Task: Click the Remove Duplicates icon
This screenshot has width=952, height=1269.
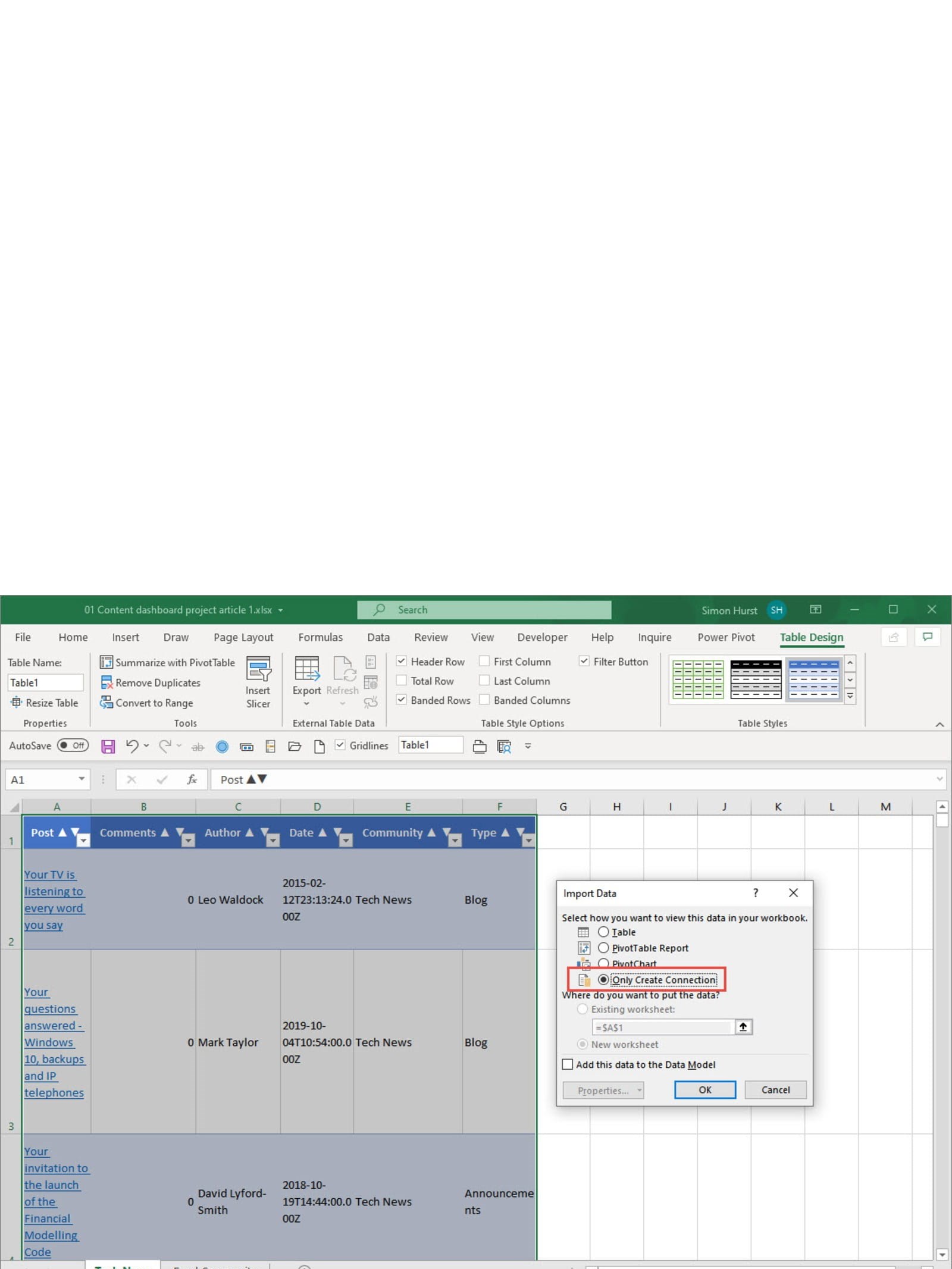Action: pyautogui.click(x=106, y=682)
